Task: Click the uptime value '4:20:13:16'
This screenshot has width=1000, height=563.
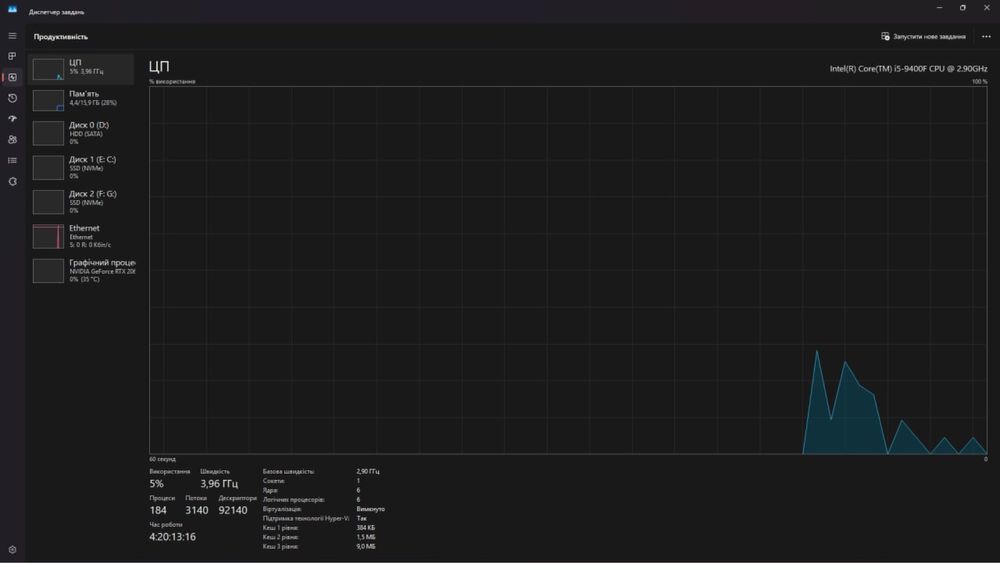Action: [x=172, y=537]
